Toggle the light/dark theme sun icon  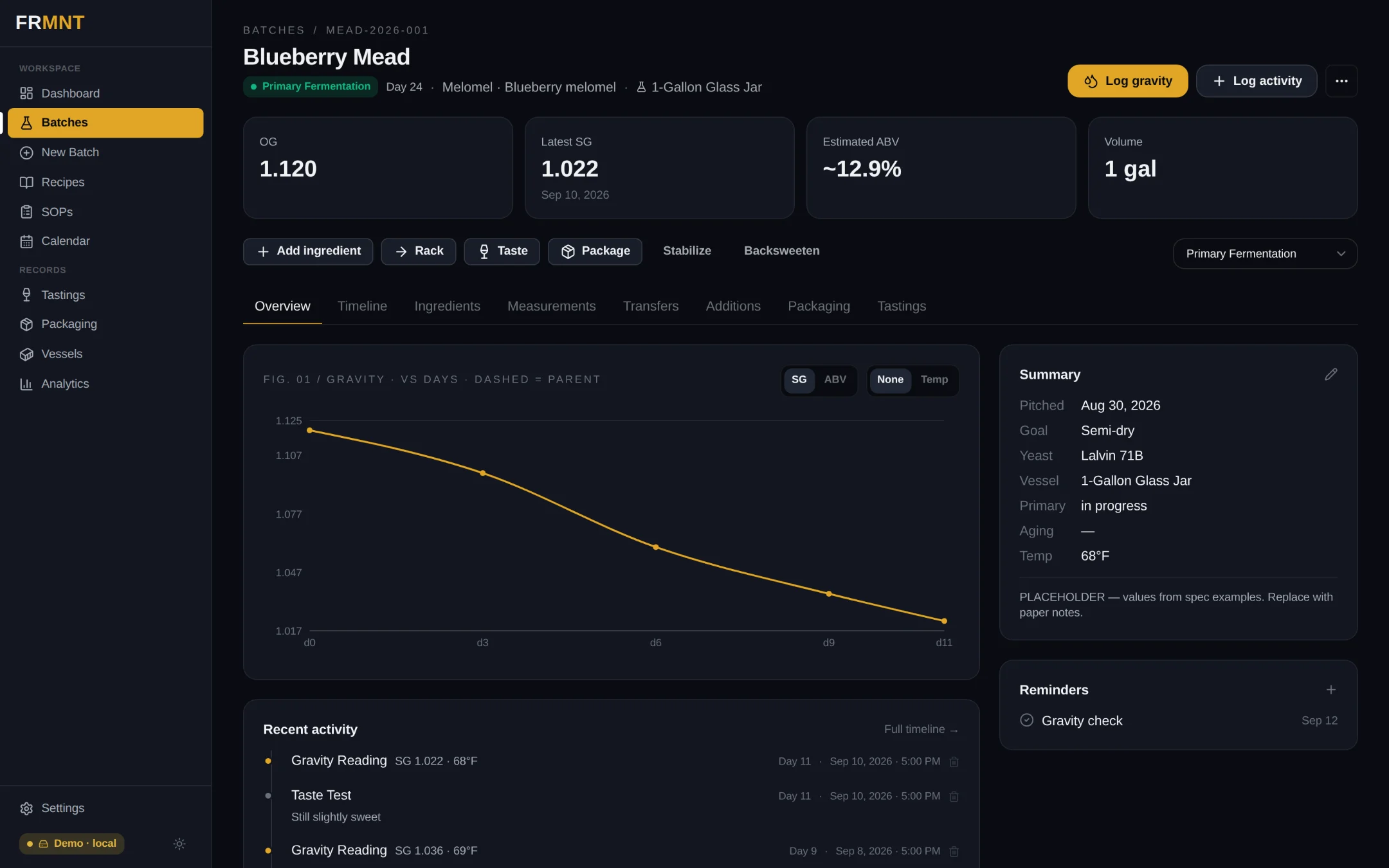[x=179, y=844]
